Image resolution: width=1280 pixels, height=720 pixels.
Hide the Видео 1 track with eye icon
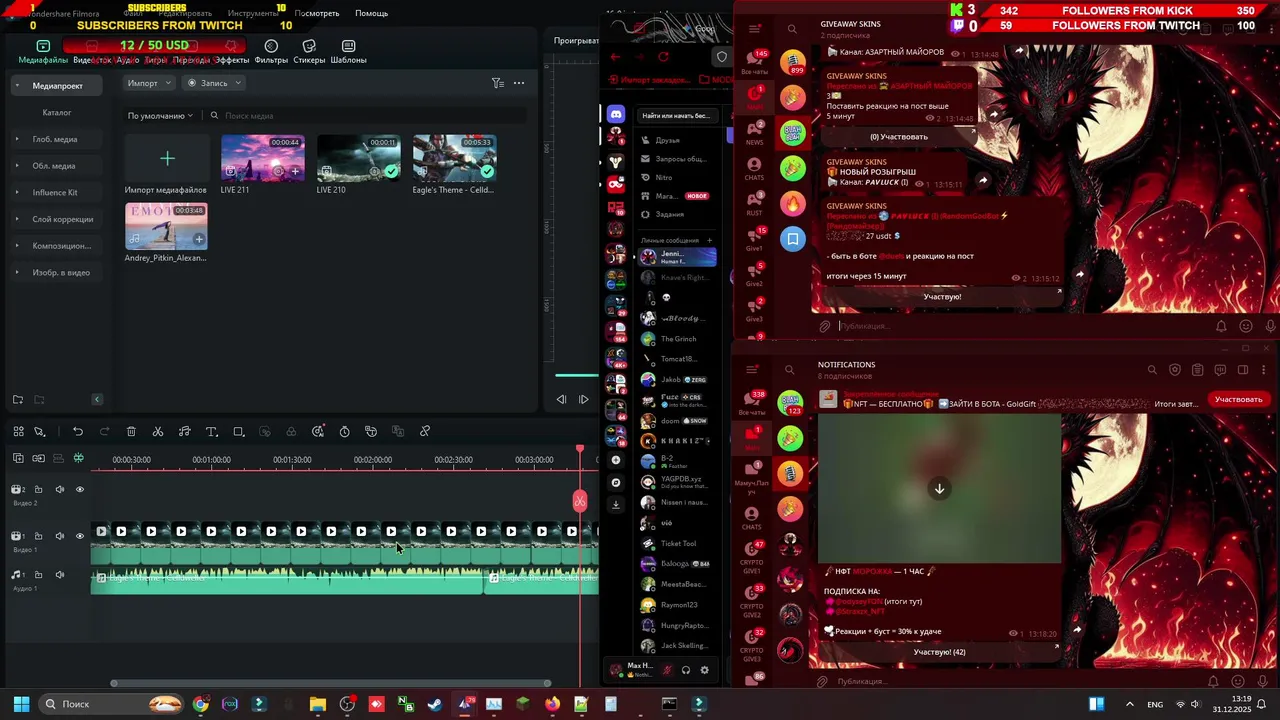[x=80, y=537]
